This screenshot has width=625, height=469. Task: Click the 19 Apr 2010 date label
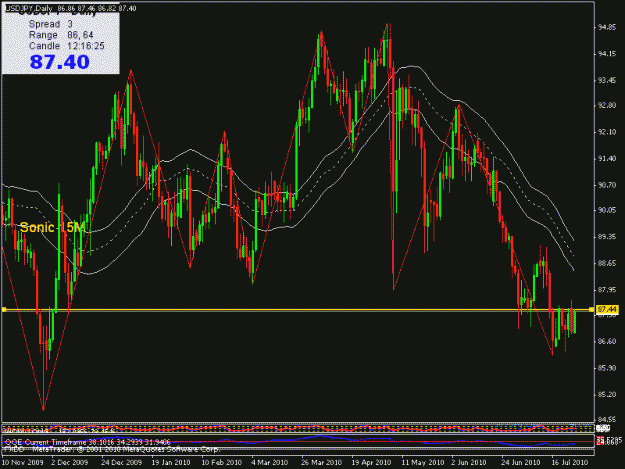coord(371,463)
